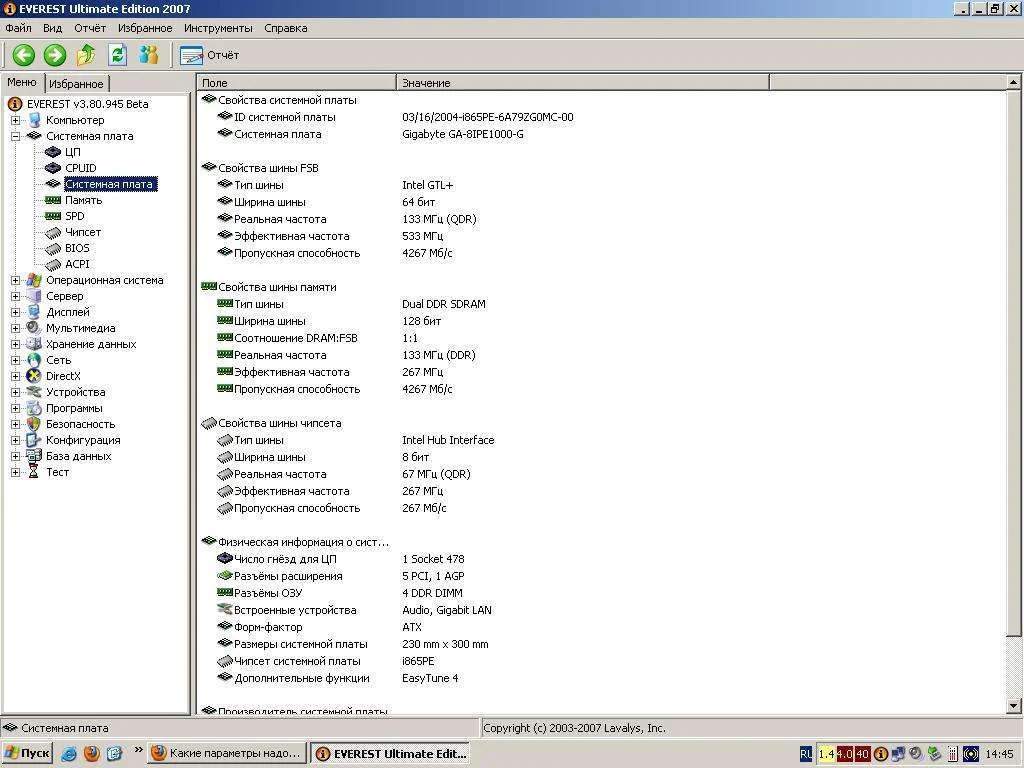Select the Память tree item
Screen dimensions: 1024x768
84,200
